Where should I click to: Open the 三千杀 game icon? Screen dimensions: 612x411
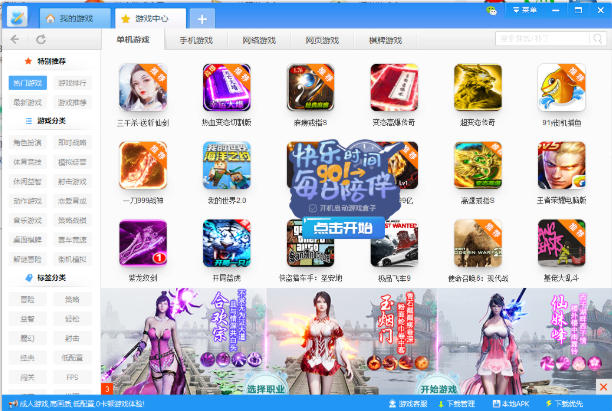tap(143, 87)
